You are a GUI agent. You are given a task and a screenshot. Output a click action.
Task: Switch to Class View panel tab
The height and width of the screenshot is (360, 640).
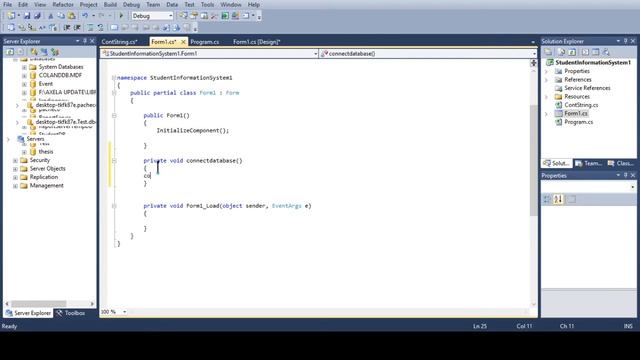620,163
